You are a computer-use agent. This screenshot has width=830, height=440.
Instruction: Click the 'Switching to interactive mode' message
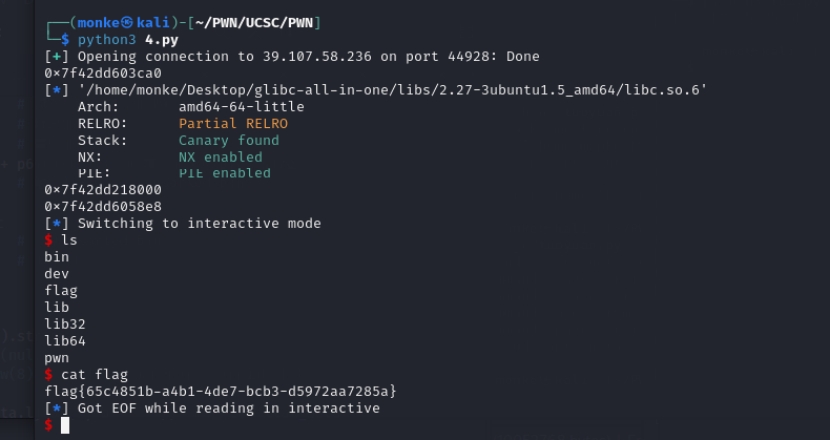[x=199, y=223]
